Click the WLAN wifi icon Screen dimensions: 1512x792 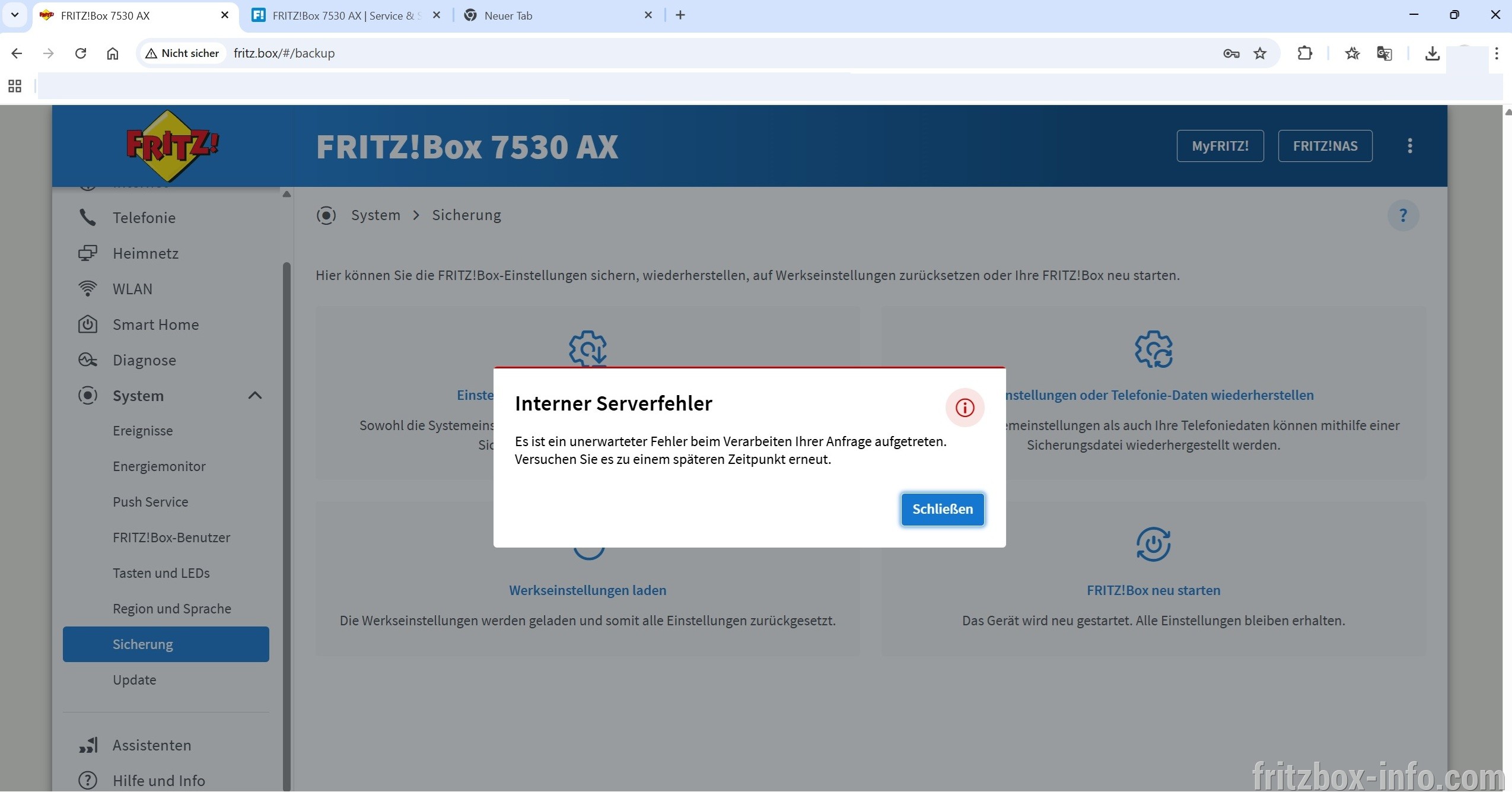(88, 289)
